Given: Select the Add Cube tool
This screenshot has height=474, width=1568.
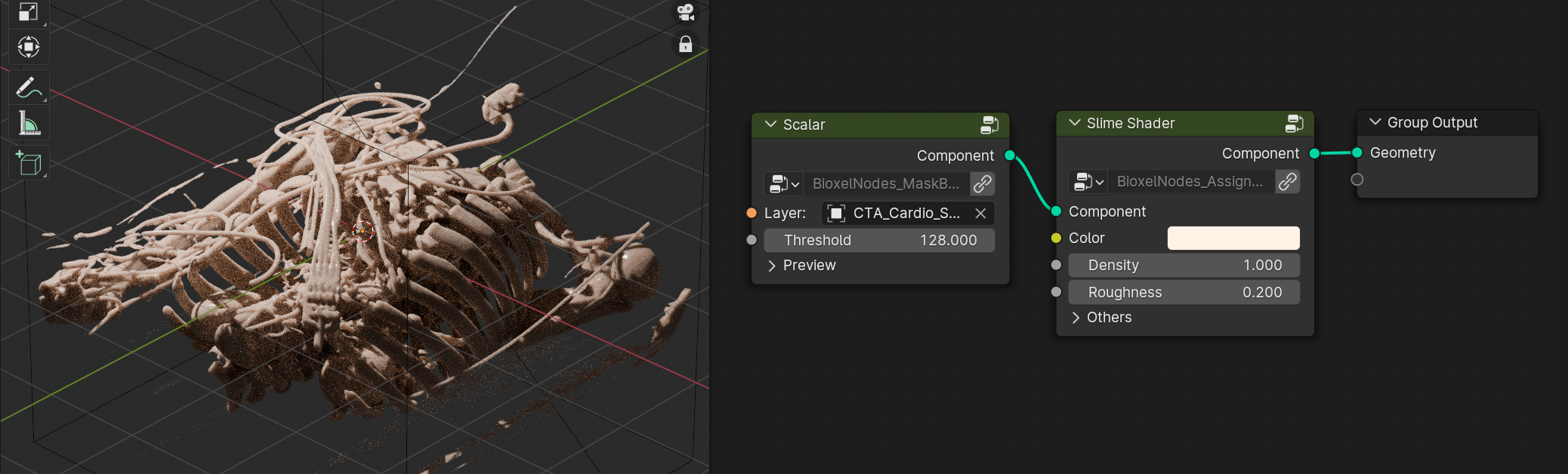Looking at the screenshot, I should (x=29, y=162).
